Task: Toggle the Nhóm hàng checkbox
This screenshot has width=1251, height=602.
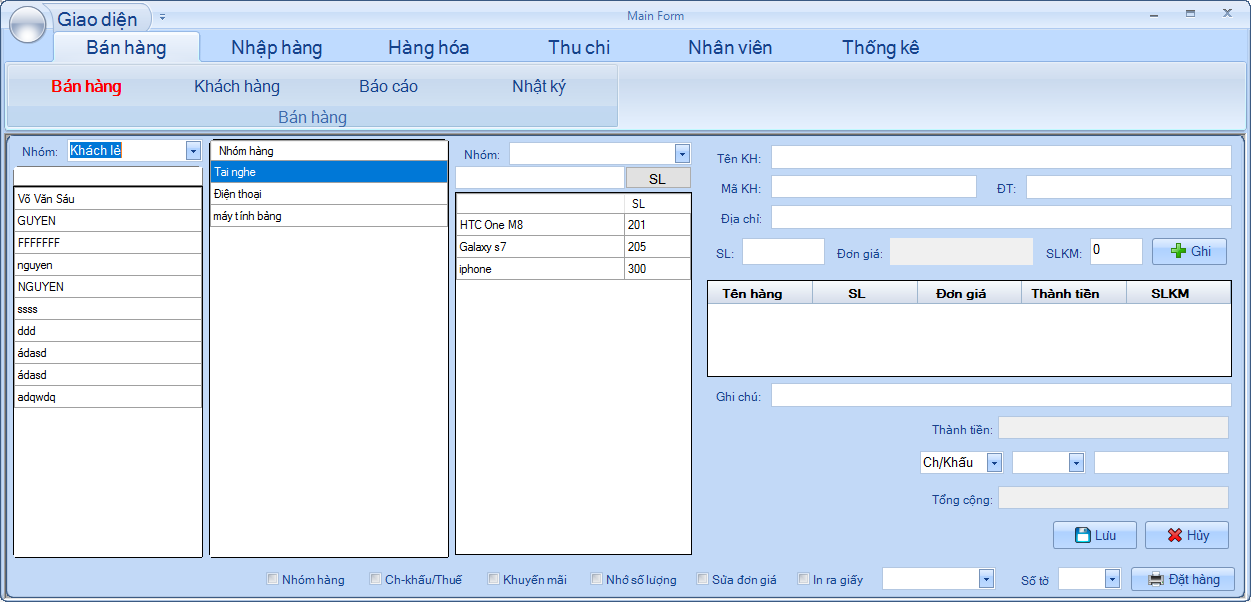Action: pos(273,579)
